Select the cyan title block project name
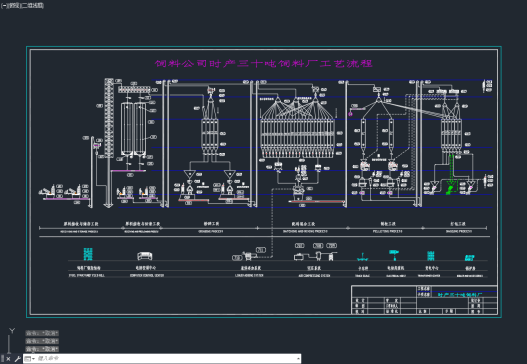 [x=460, y=295]
